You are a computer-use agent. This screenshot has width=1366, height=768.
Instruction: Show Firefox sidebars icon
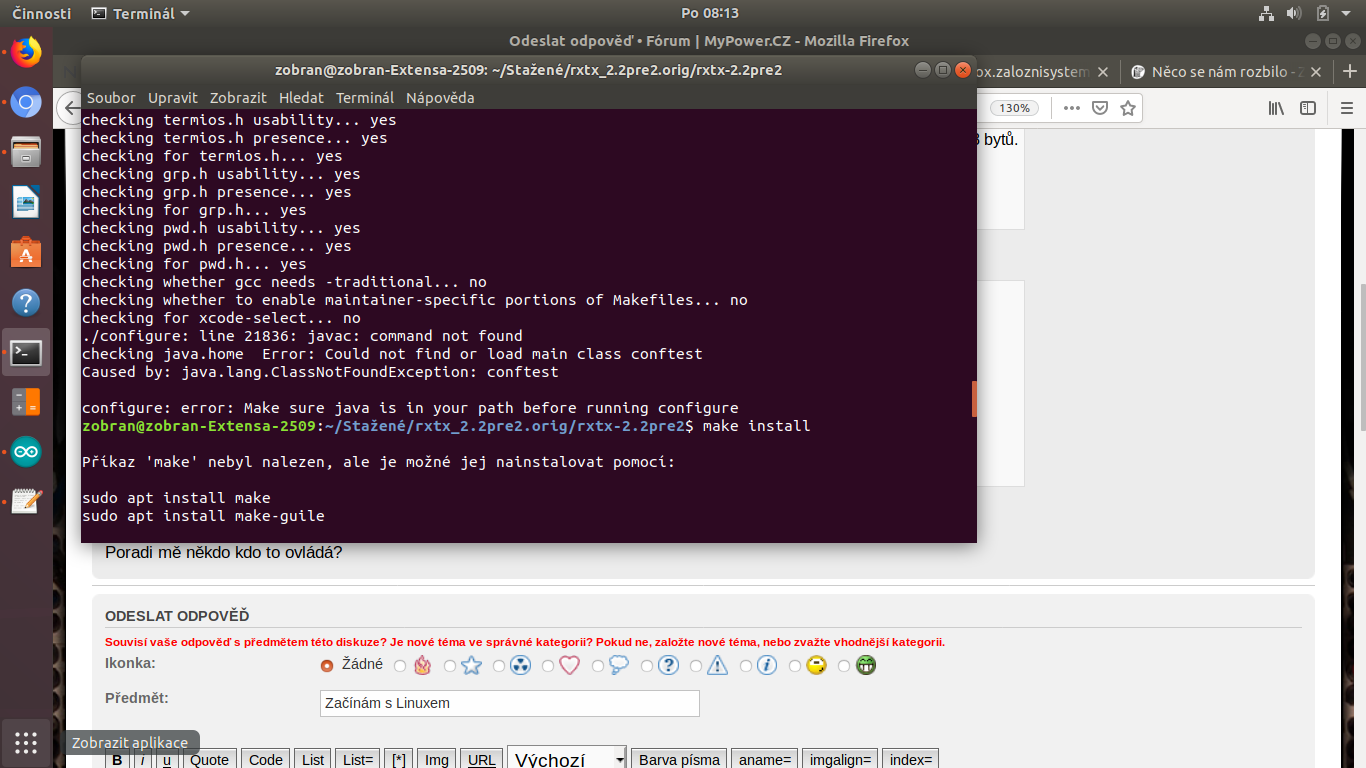tap(1307, 108)
